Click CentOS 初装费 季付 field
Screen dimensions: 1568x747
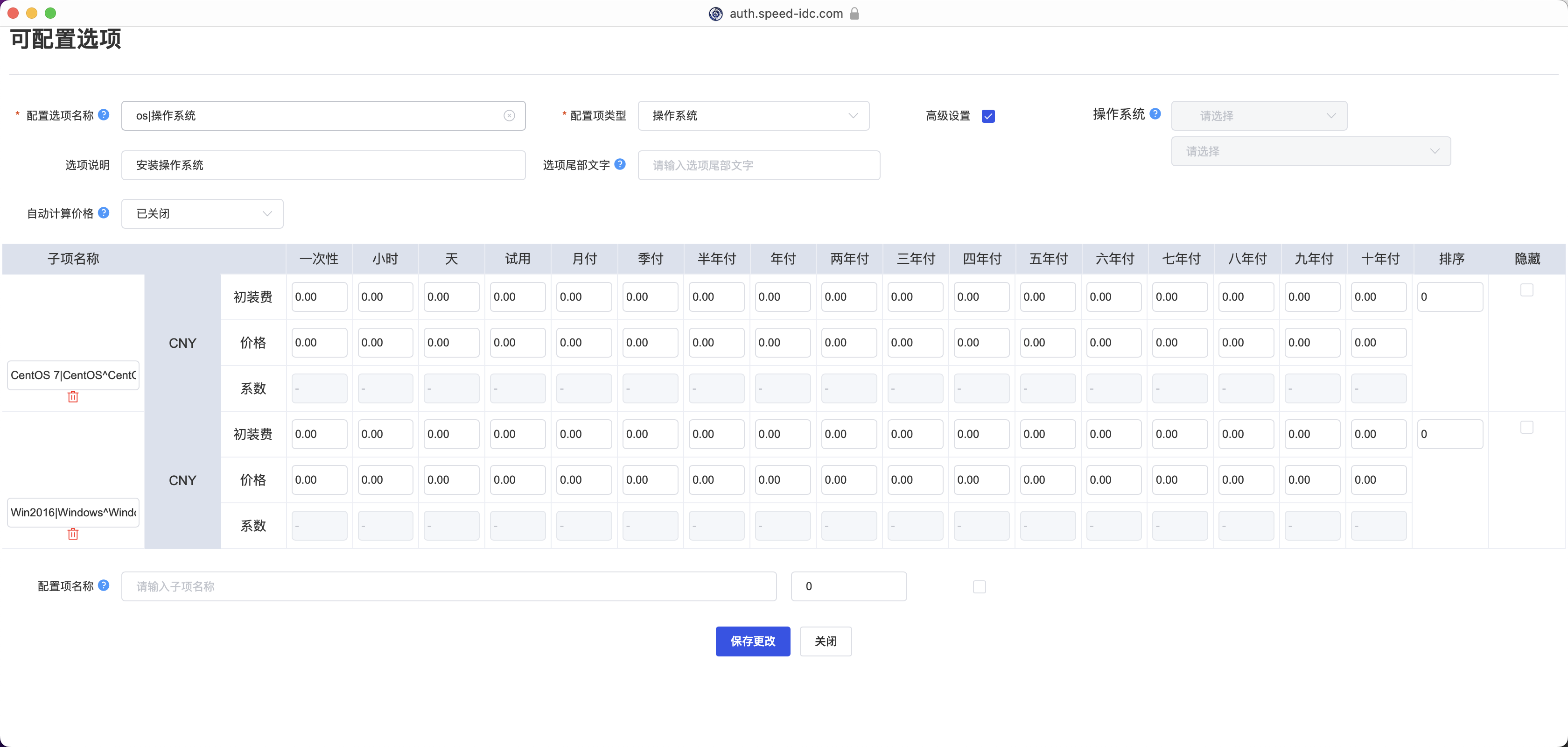[x=650, y=296]
